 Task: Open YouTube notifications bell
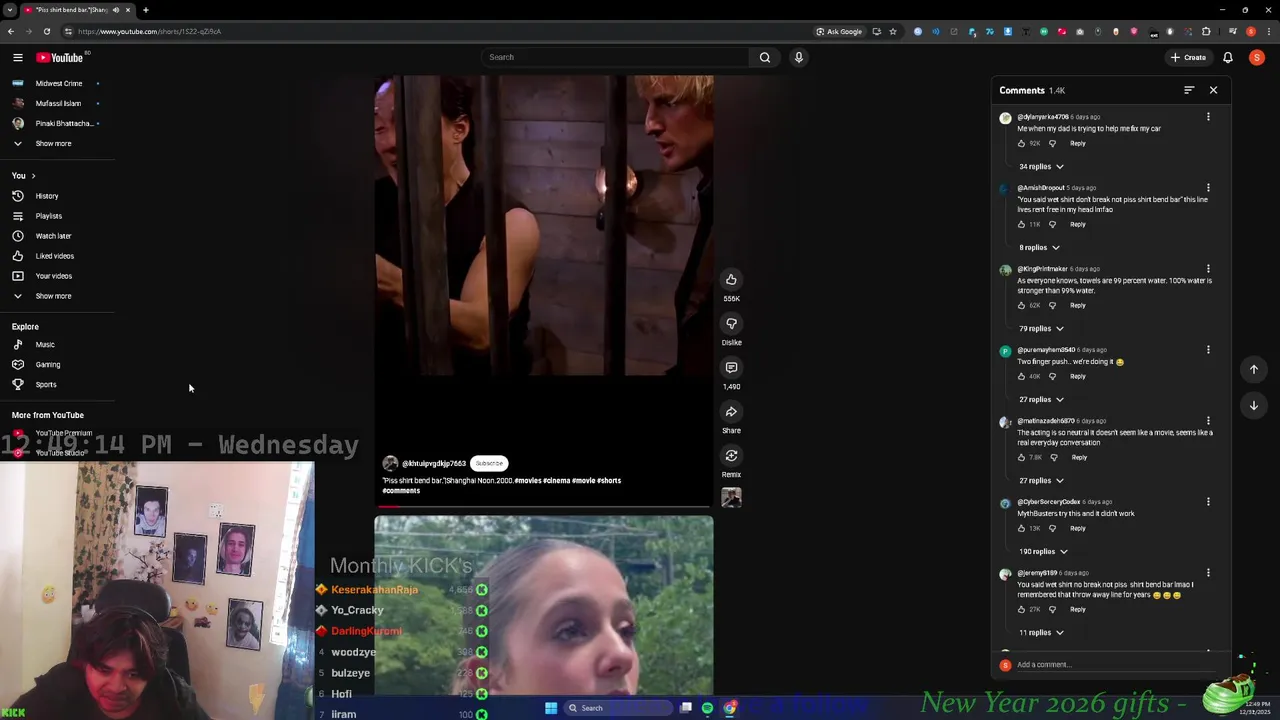[x=1228, y=57]
